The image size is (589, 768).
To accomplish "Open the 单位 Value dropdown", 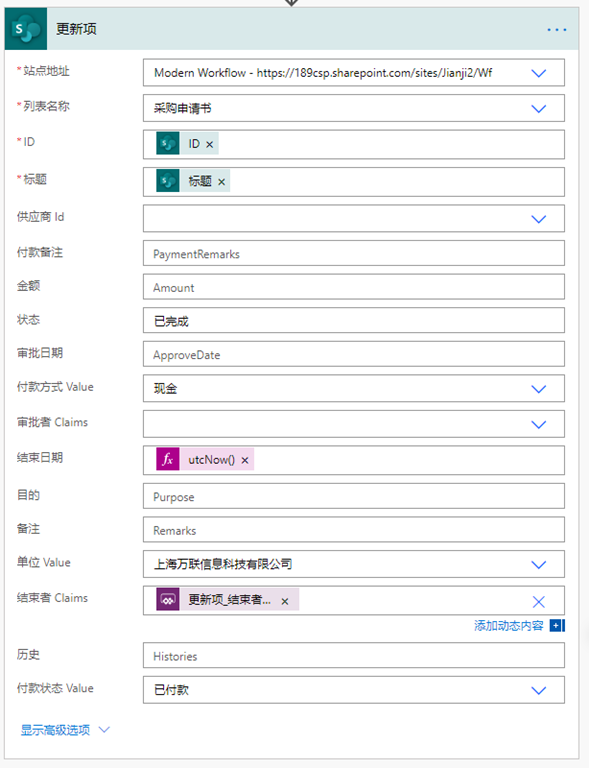I will 539,565.
